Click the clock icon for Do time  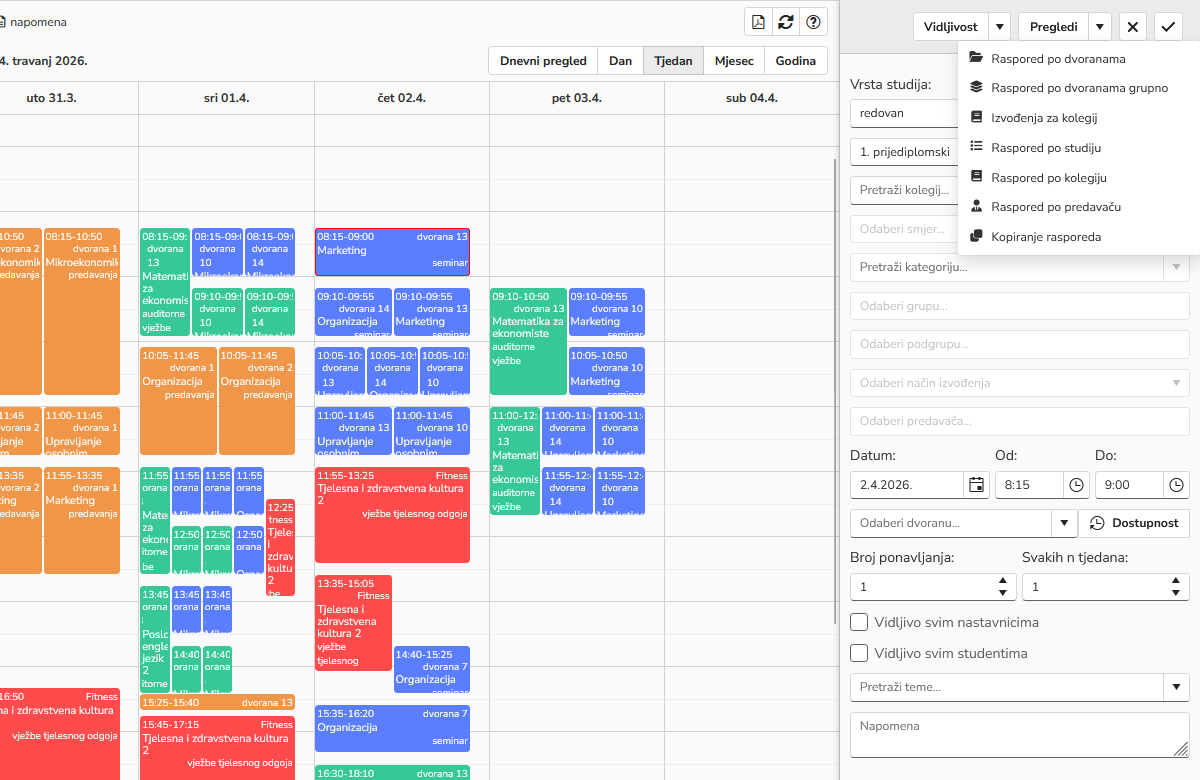(x=1176, y=485)
